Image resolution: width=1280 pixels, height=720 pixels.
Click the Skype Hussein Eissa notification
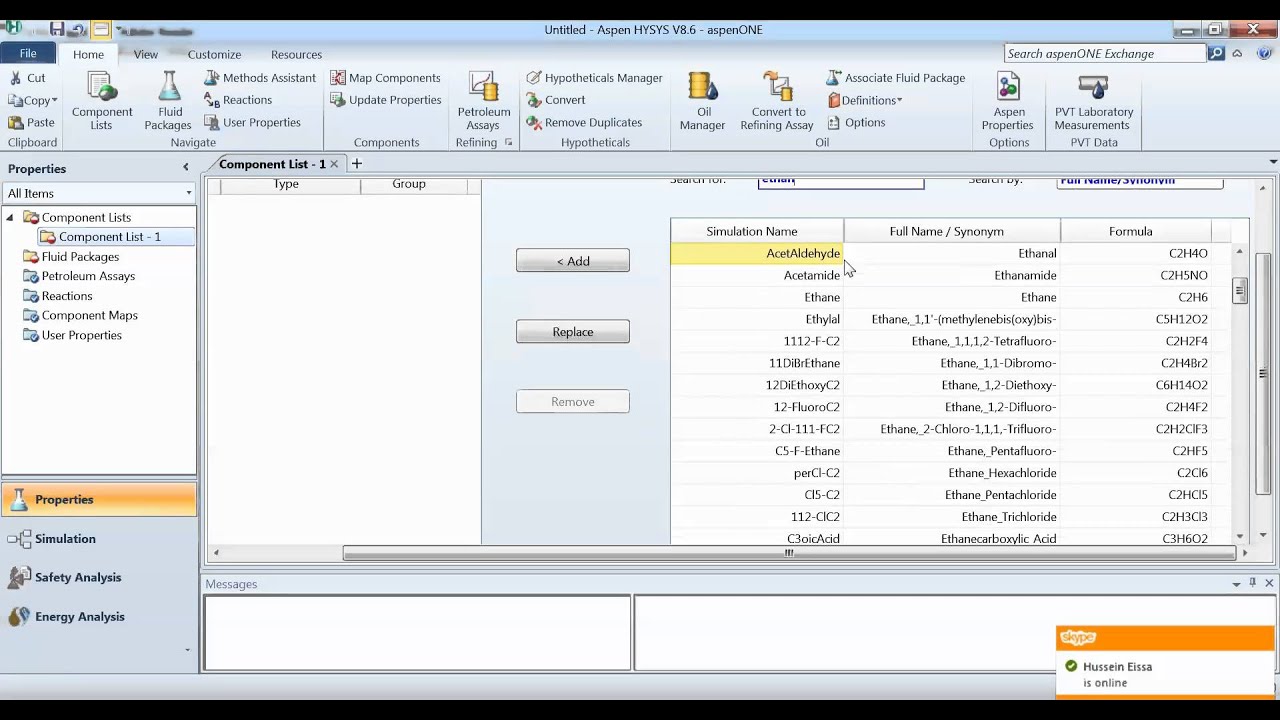coord(1165,662)
